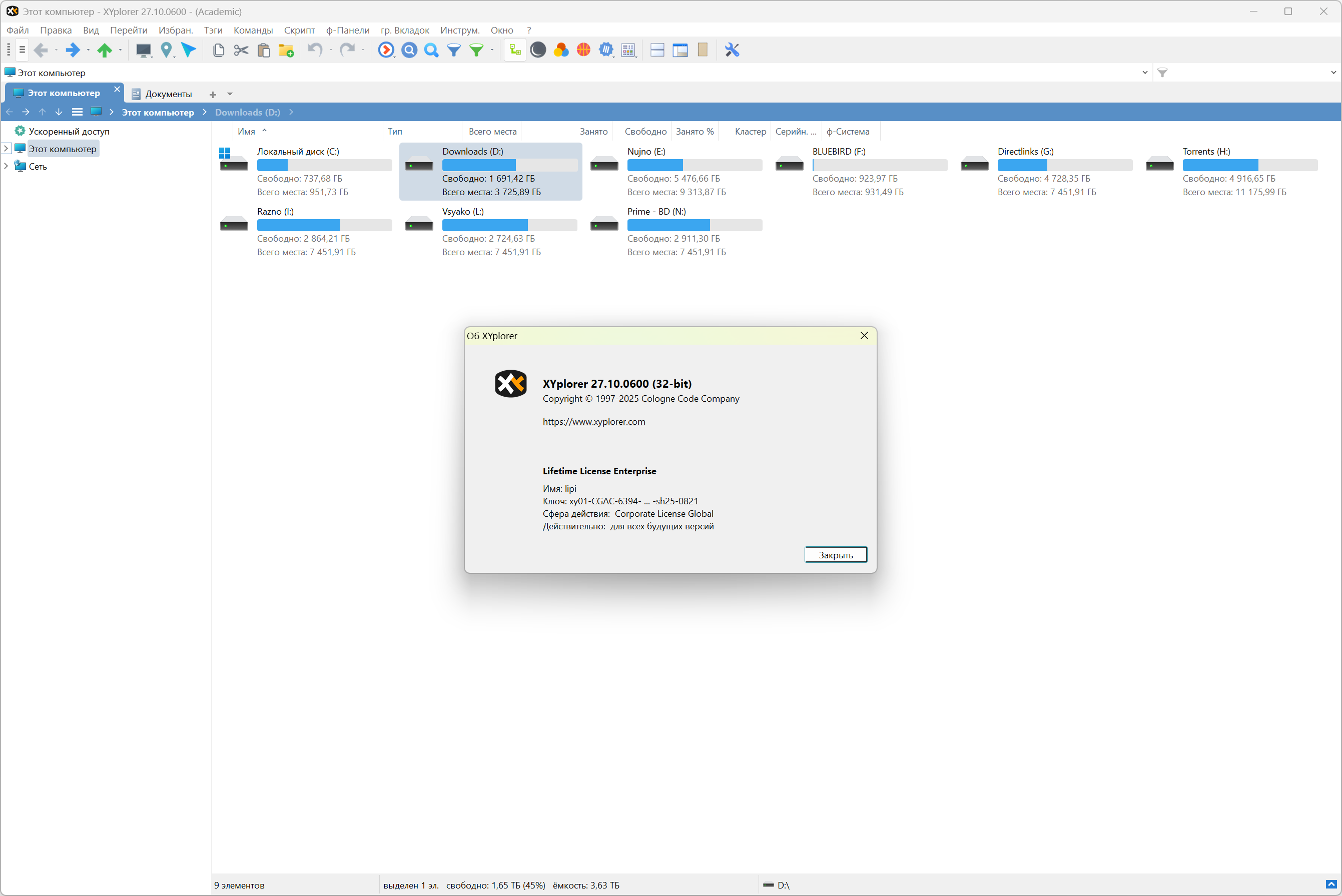
Task: Click the Quick Search magnifier icon
Action: tap(431, 51)
